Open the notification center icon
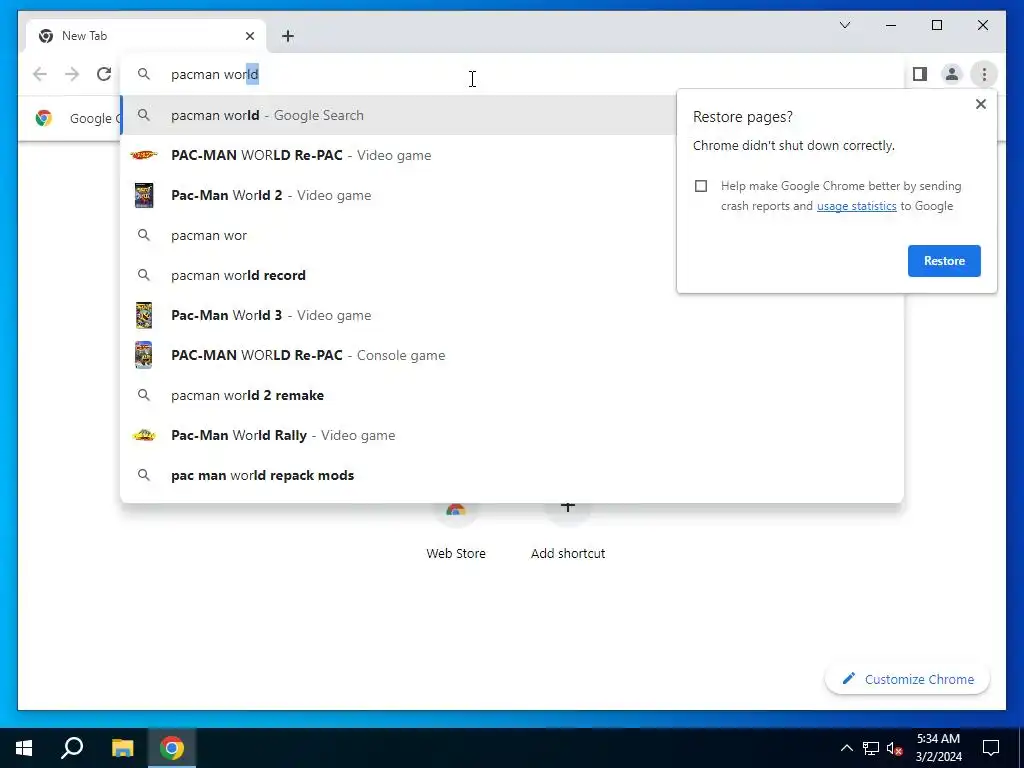 click(991, 748)
